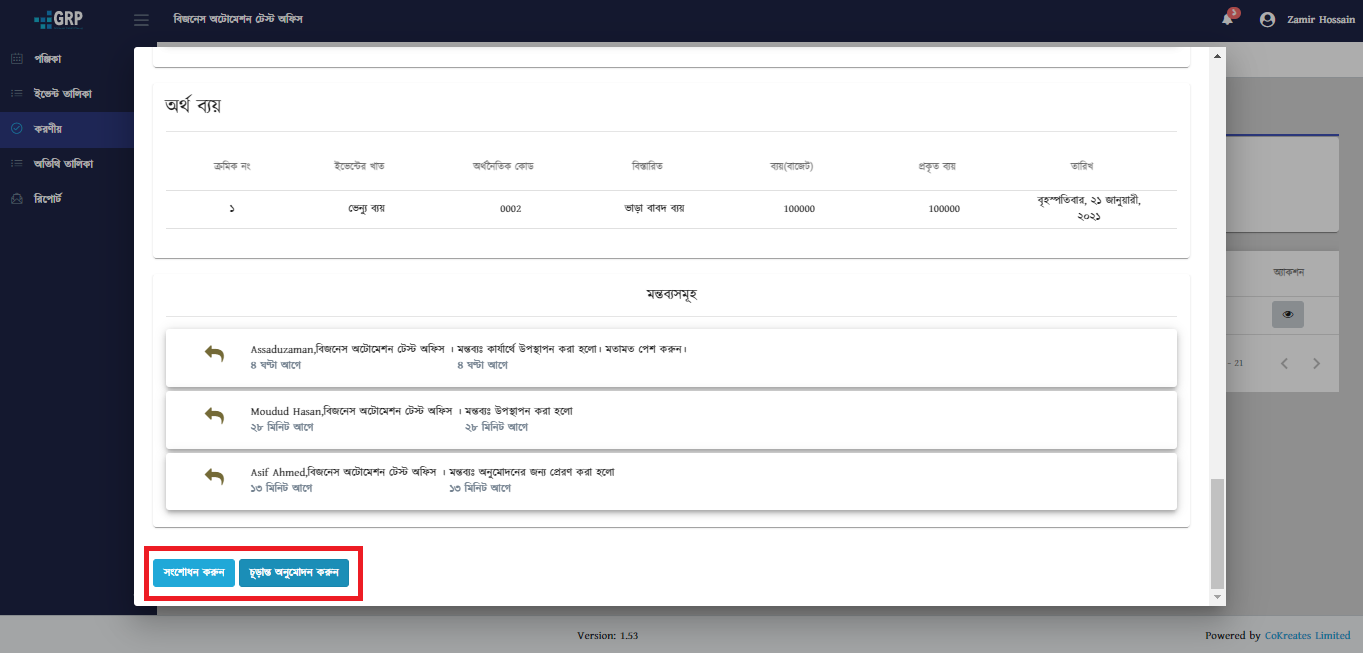The width and height of the screenshot is (1363, 653).
Task: Click the Moudud Hasan comment text
Action: click(411, 411)
